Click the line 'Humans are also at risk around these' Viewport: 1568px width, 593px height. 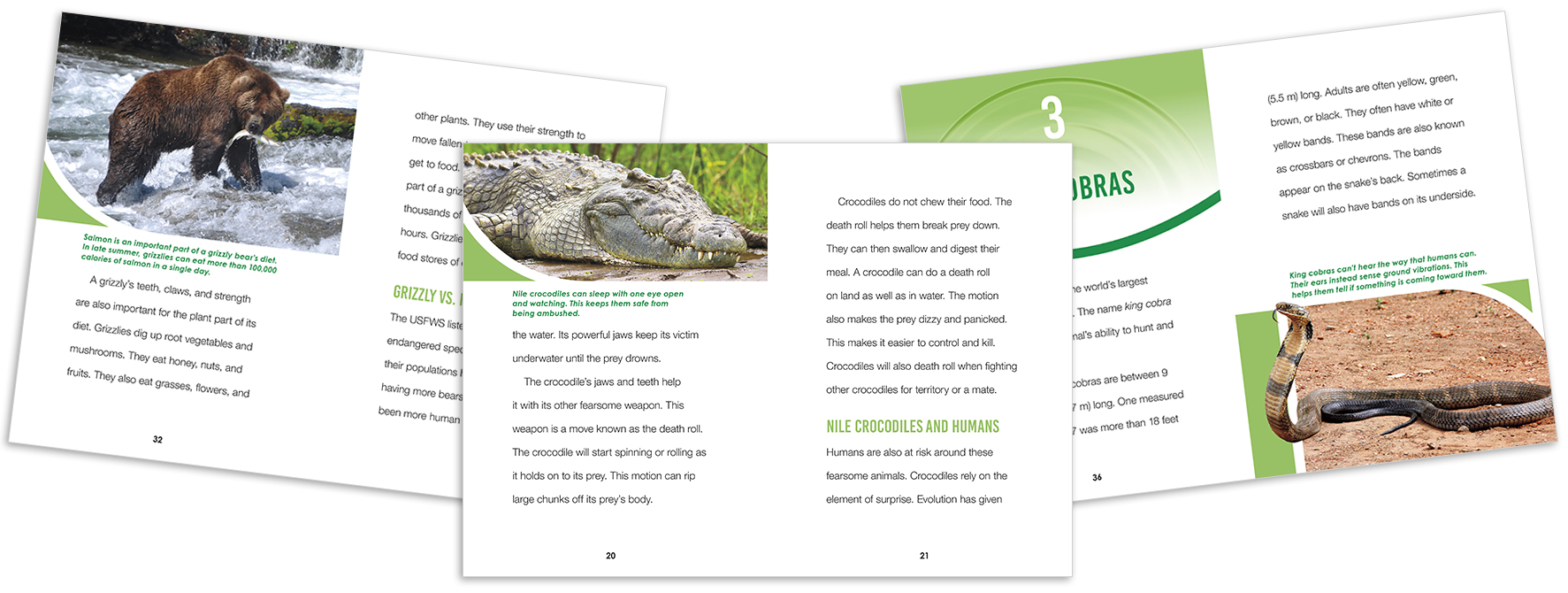pos(909,452)
